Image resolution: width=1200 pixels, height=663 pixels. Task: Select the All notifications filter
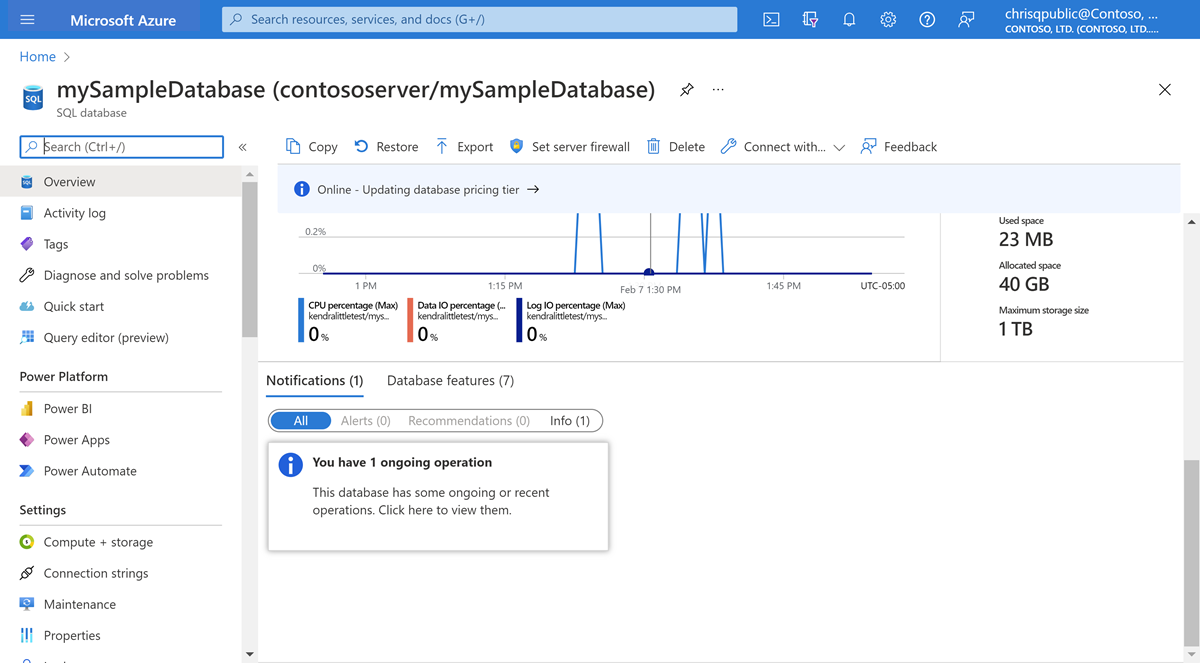coord(300,421)
